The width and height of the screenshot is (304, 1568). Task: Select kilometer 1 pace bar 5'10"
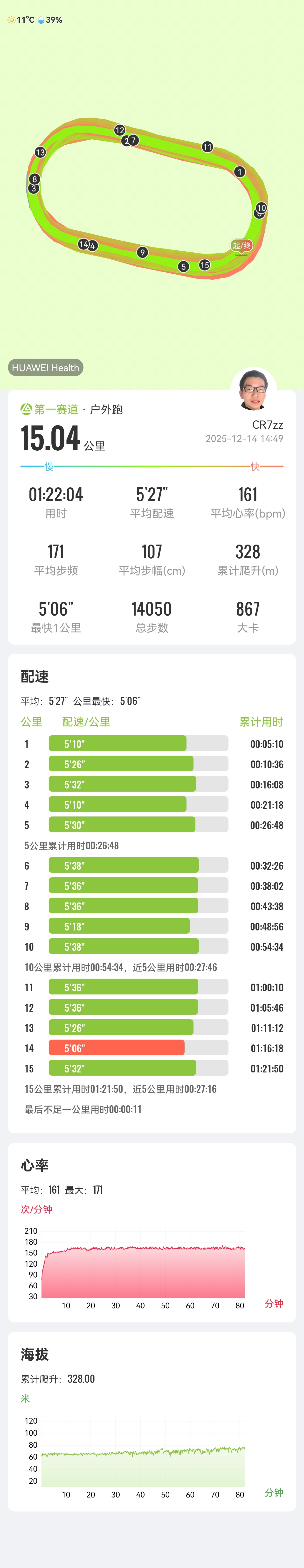[117, 743]
